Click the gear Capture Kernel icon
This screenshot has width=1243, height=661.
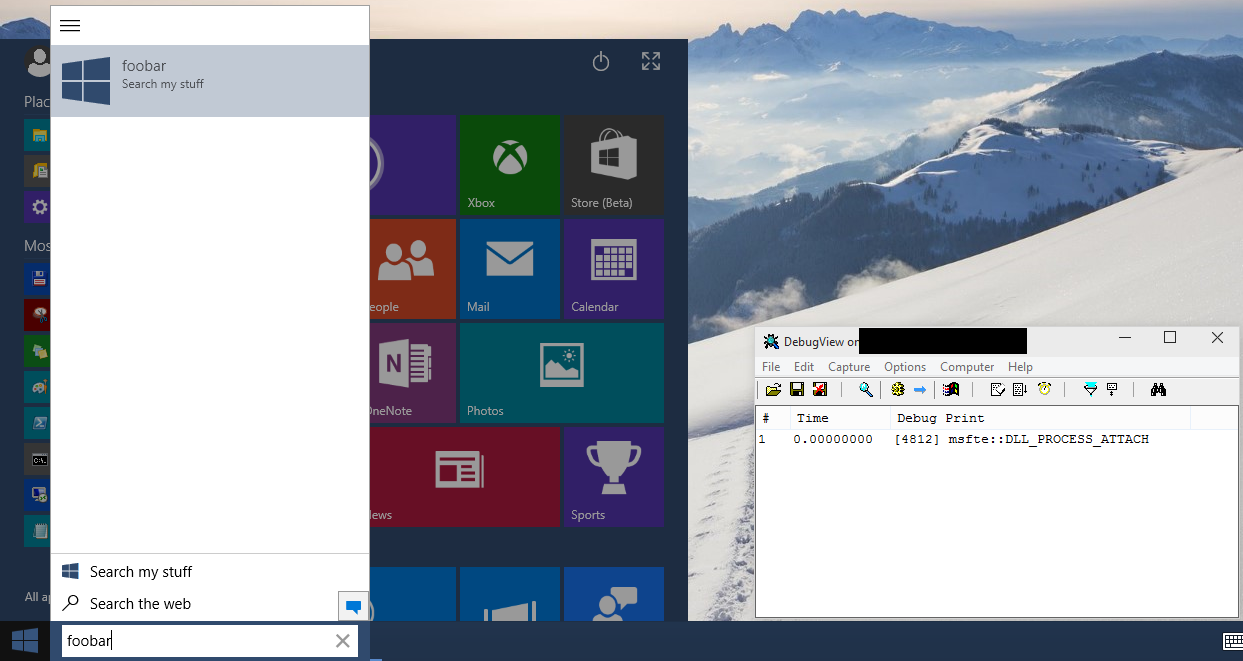(897, 390)
